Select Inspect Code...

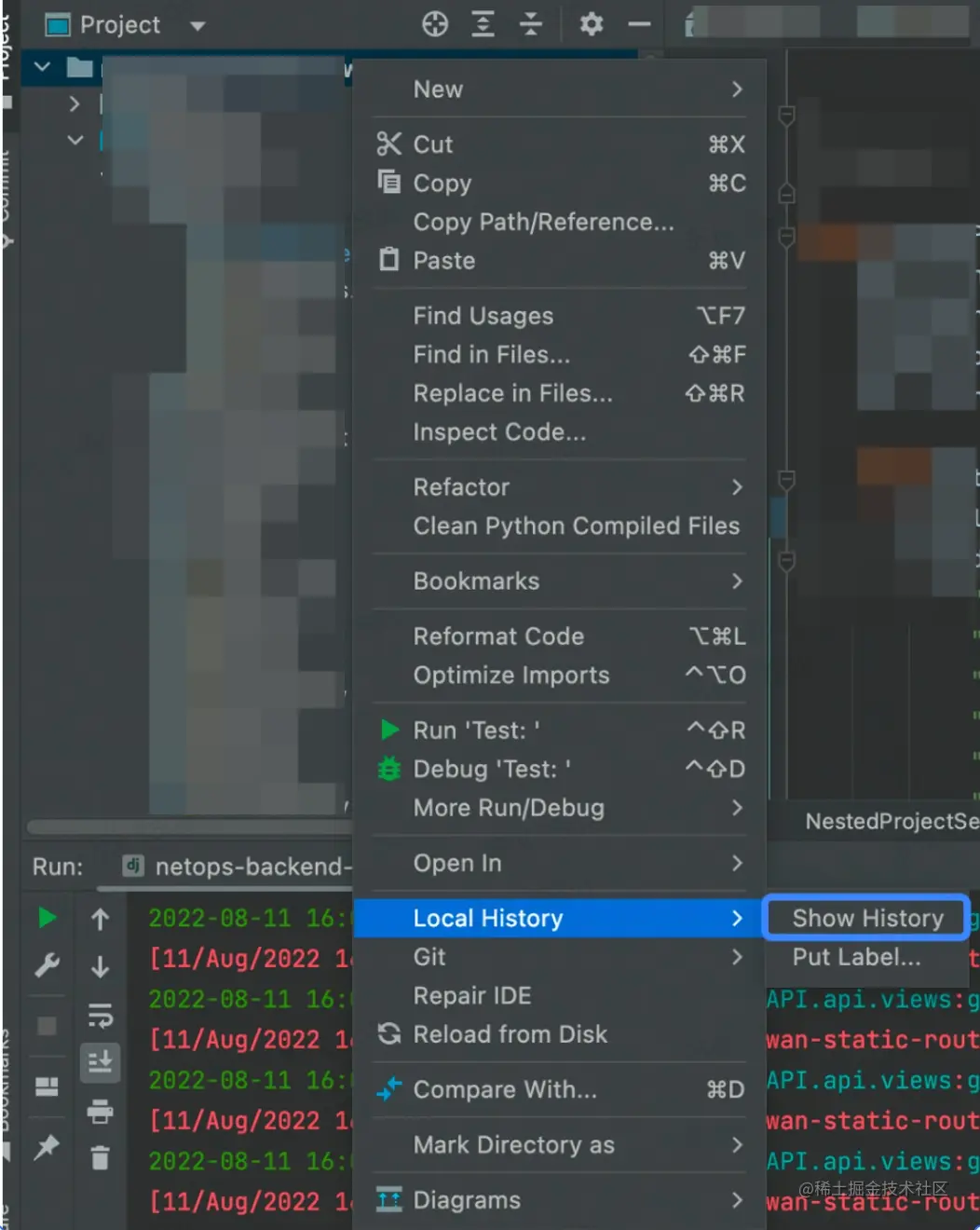[559, 432]
